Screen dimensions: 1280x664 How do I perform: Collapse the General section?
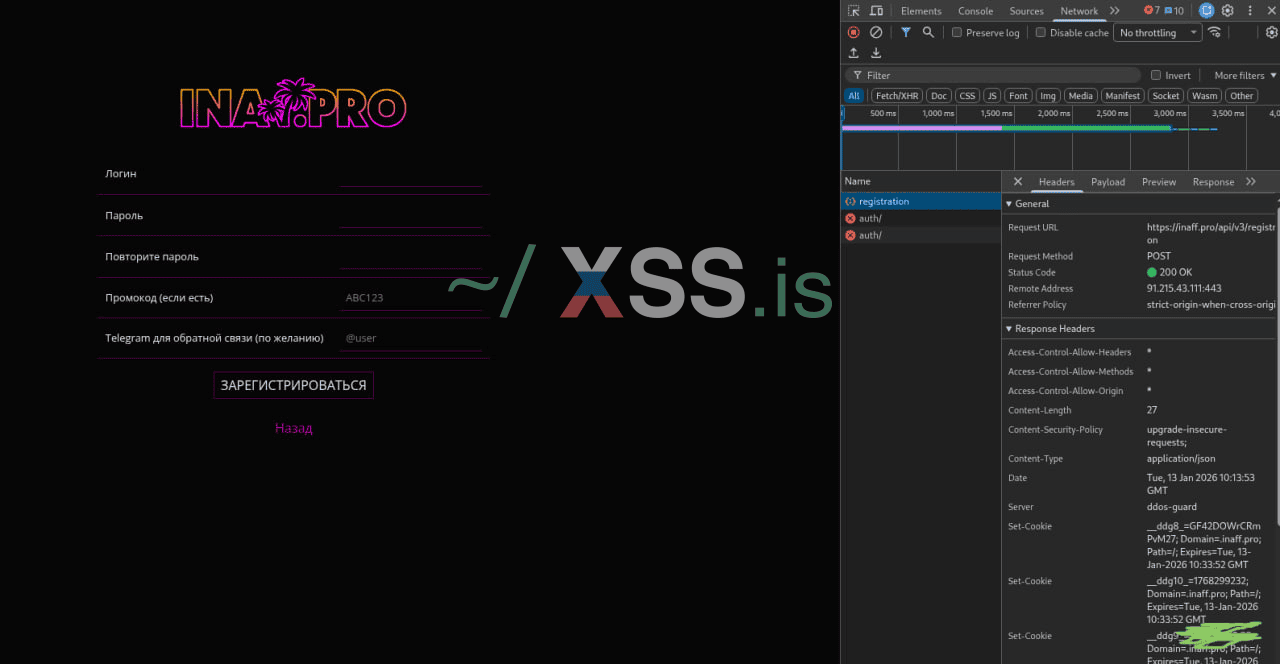coord(1028,203)
